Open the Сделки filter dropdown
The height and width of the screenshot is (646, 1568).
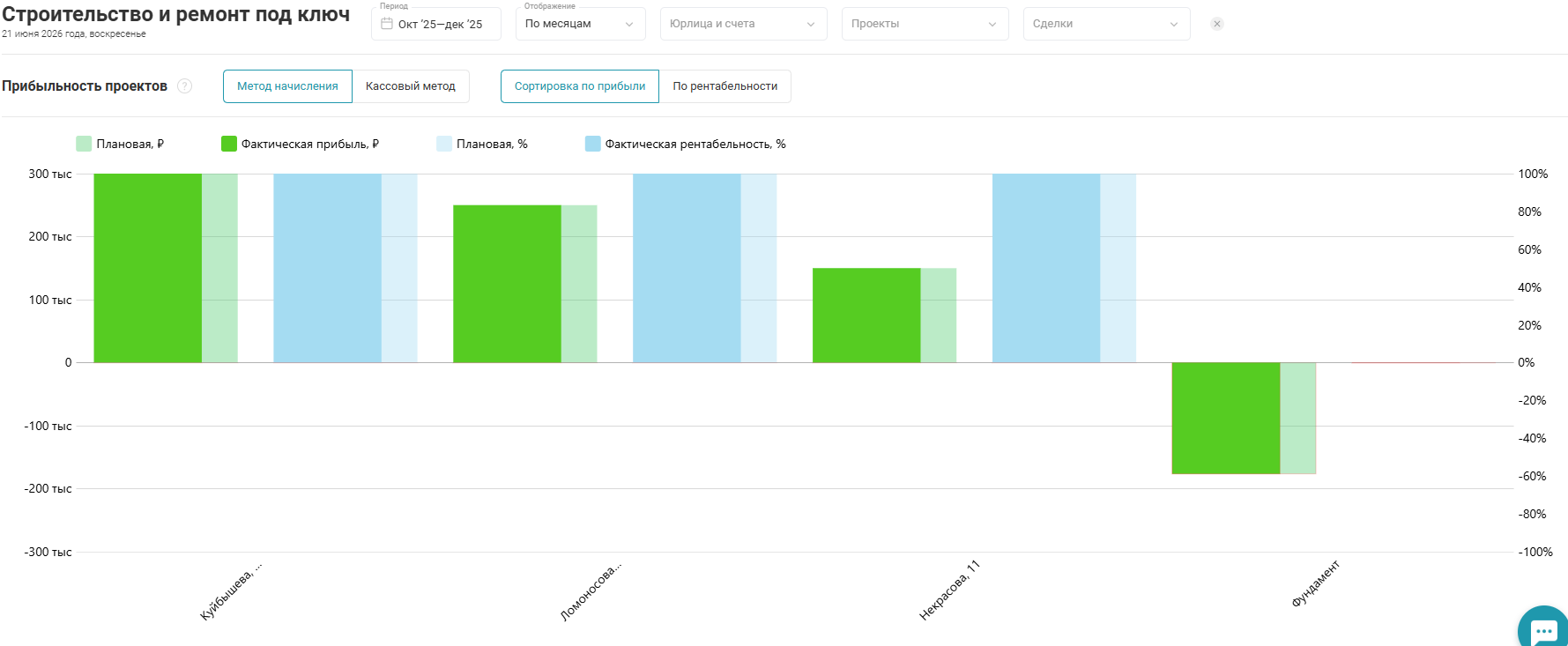[x=1107, y=24]
